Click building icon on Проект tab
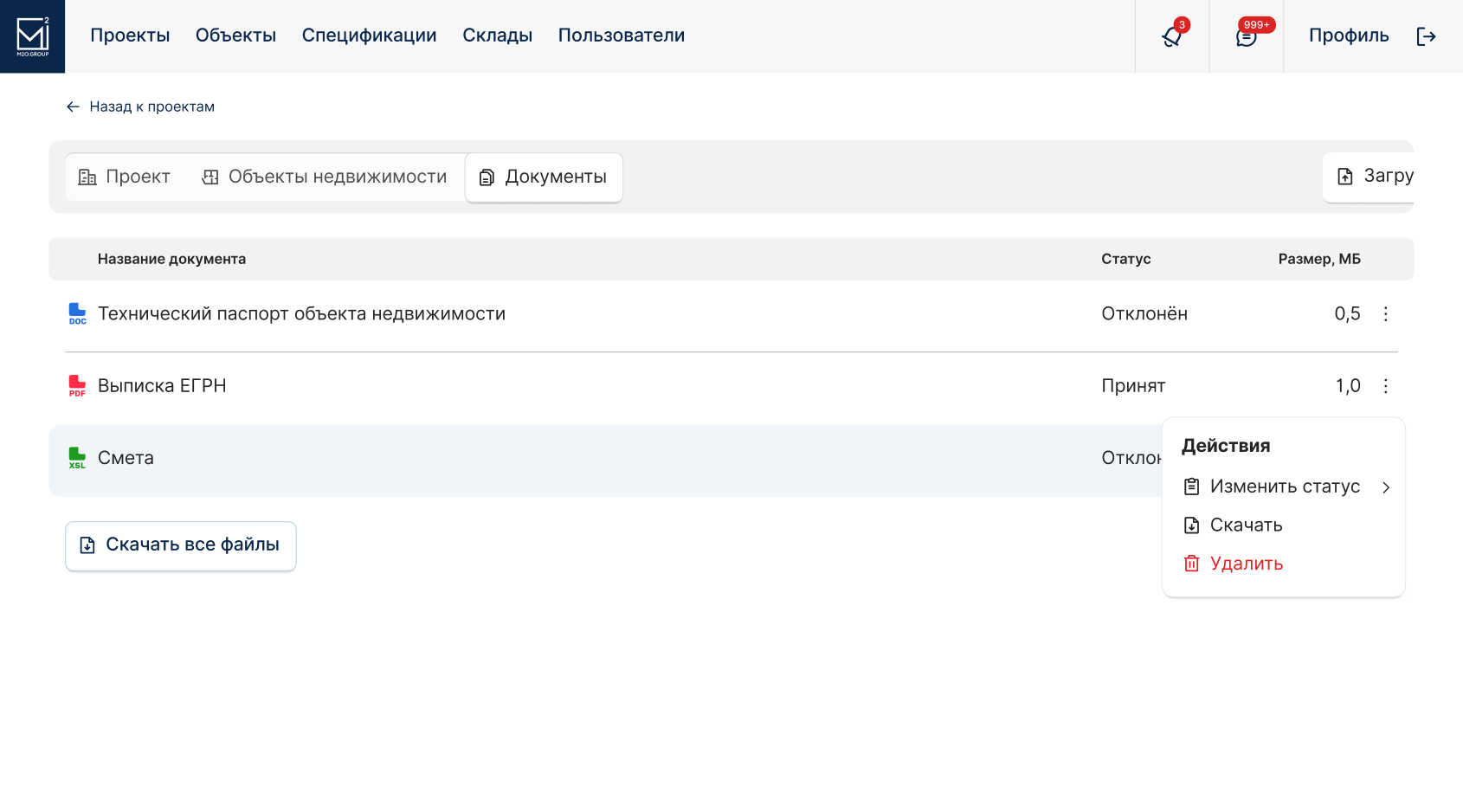This screenshot has width=1463, height=812. (87, 177)
